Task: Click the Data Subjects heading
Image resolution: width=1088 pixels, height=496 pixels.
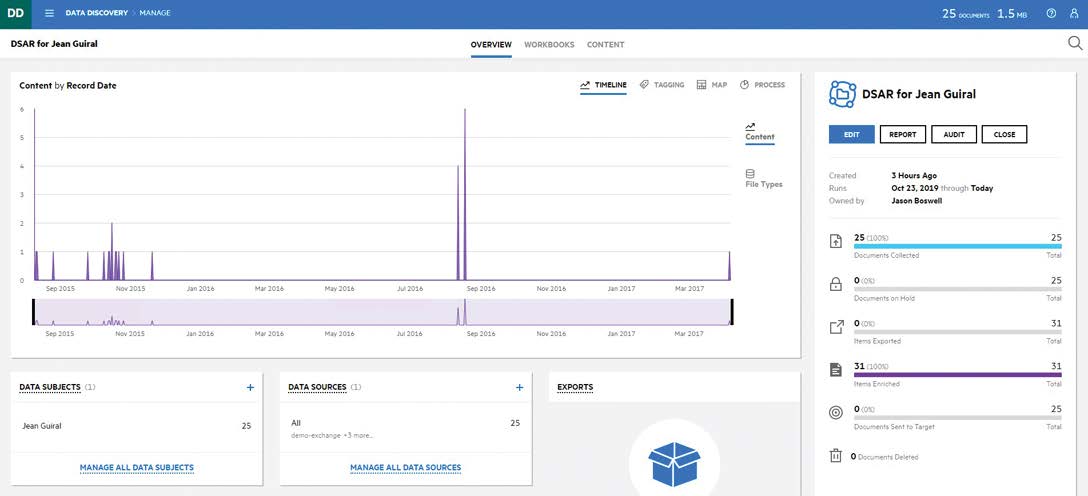Action: 50,387
